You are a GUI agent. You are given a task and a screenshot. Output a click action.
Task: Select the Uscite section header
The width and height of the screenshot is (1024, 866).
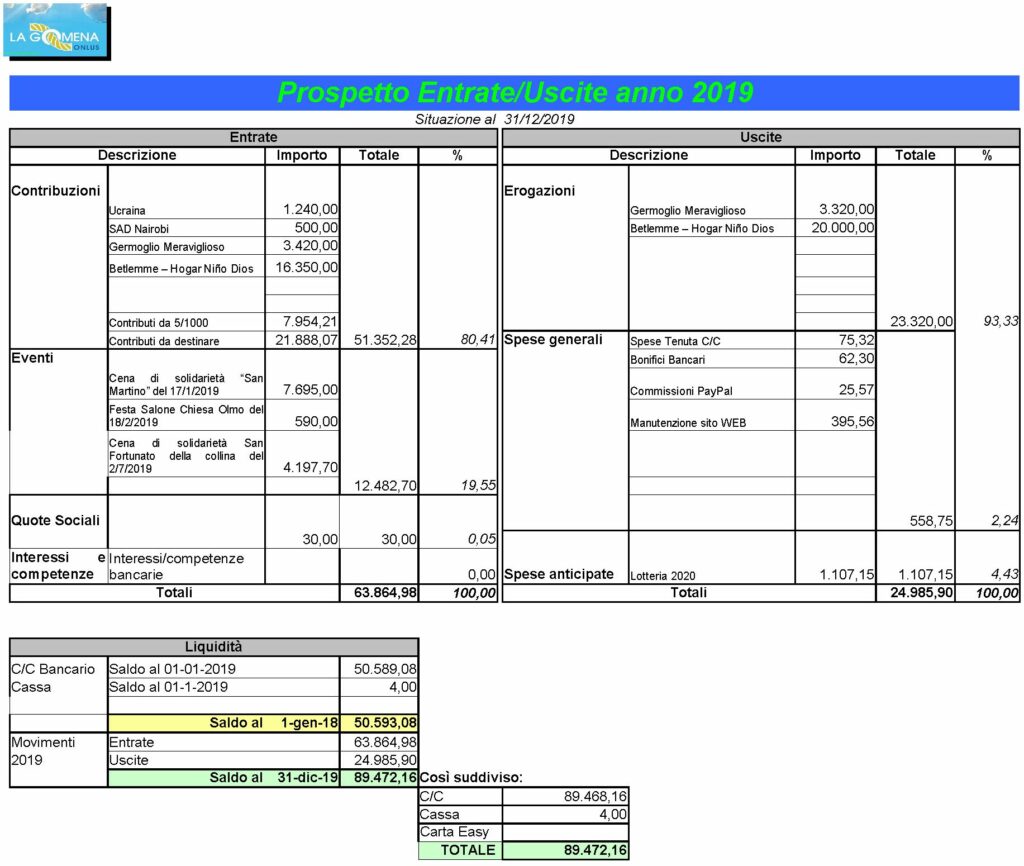761,137
